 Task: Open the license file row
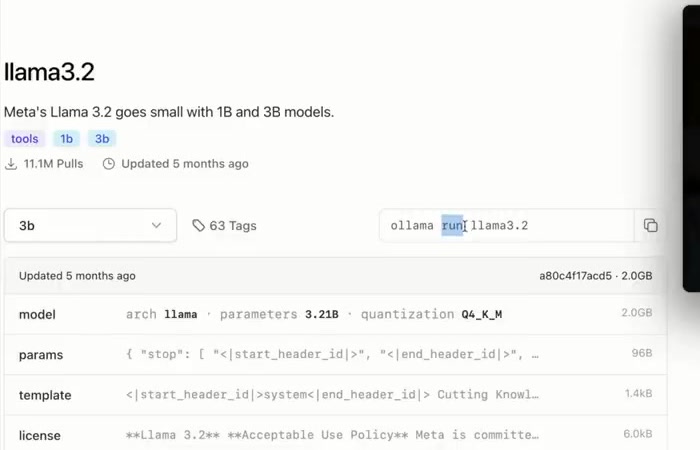click(335, 435)
